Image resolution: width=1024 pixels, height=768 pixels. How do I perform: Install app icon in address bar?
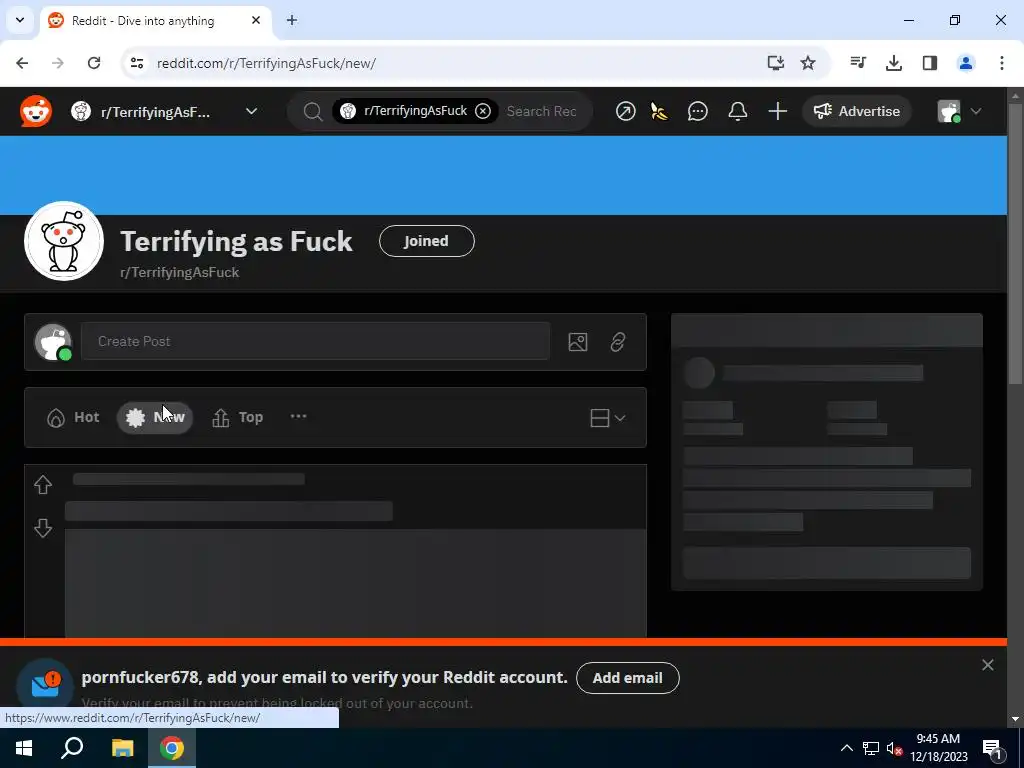(x=775, y=63)
